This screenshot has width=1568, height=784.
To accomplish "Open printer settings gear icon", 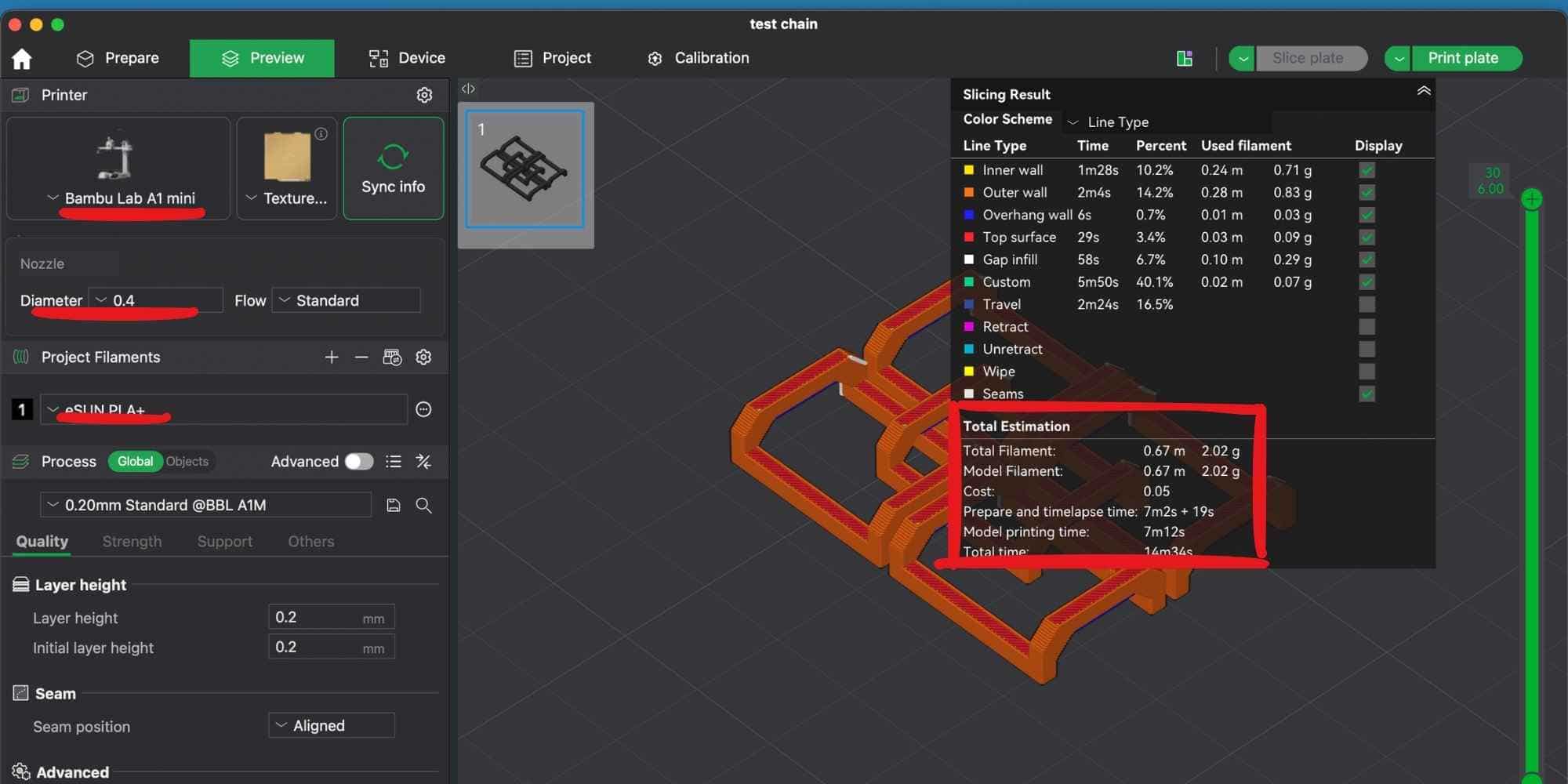I will (424, 95).
